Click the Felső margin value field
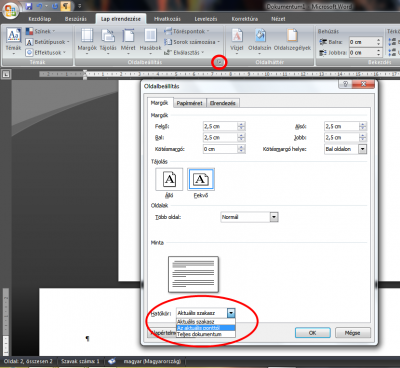This screenshot has width=400, height=368. (220, 126)
